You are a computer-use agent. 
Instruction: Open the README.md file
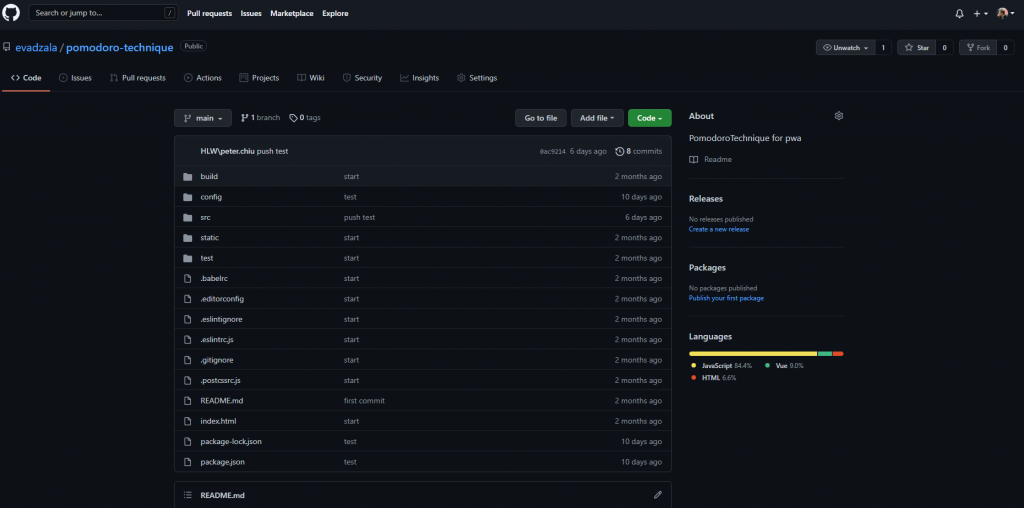[x=222, y=401]
